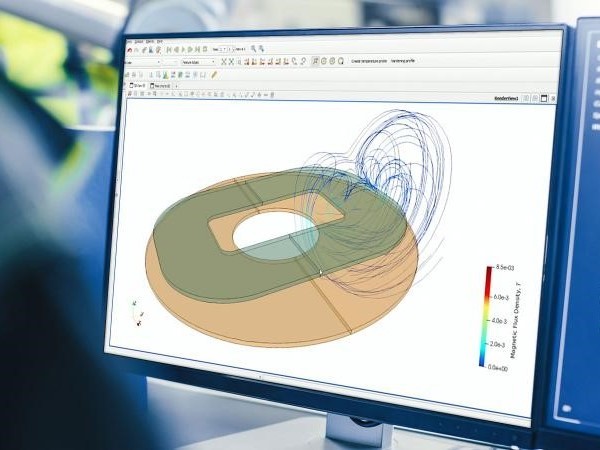The image size is (600, 450).
Task: Set view direction to -Y
Action: pyautogui.click(x=270, y=62)
